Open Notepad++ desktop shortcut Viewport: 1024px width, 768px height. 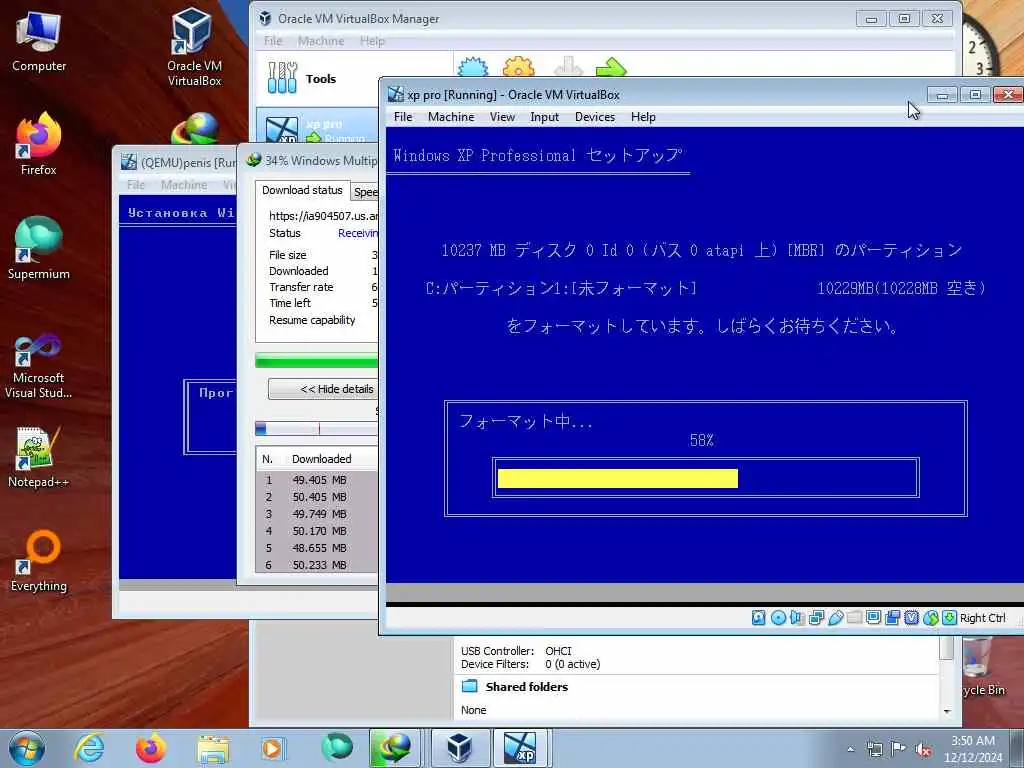[x=39, y=457]
